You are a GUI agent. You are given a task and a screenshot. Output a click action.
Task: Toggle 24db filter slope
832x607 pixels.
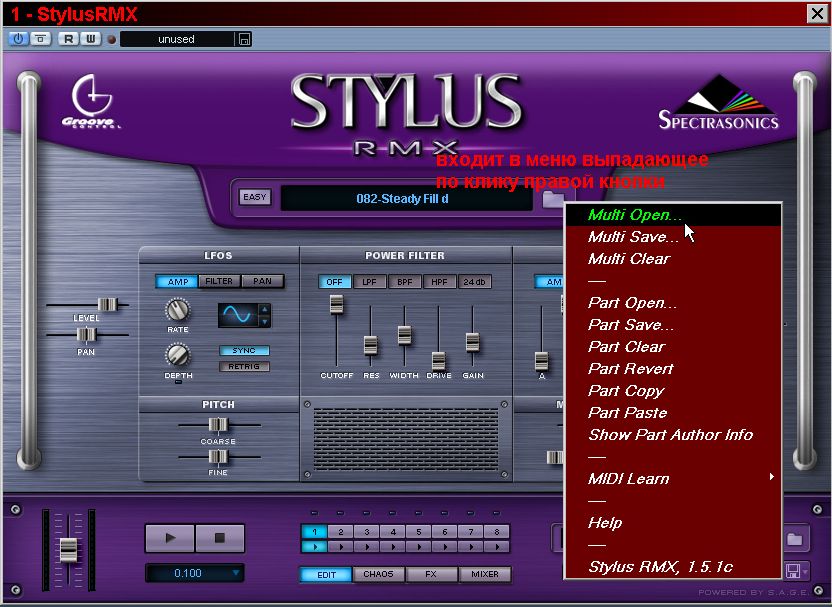coord(474,282)
